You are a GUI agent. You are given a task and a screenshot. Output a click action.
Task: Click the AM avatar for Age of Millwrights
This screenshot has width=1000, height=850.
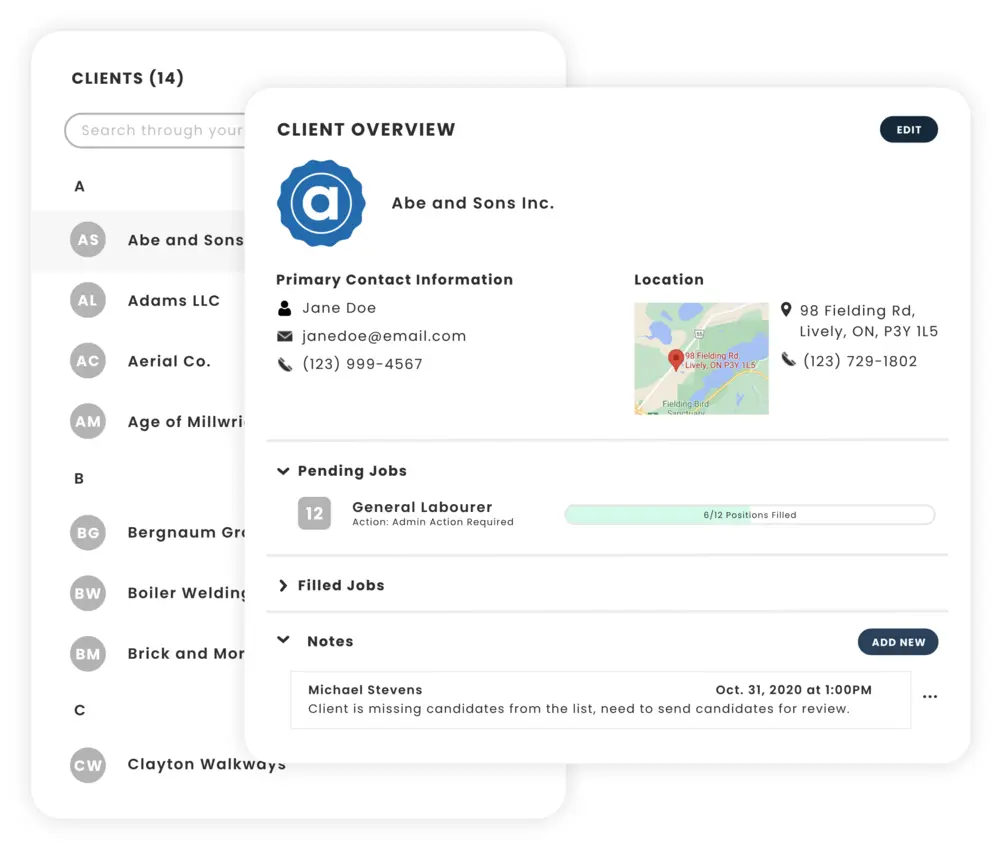point(87,421)
